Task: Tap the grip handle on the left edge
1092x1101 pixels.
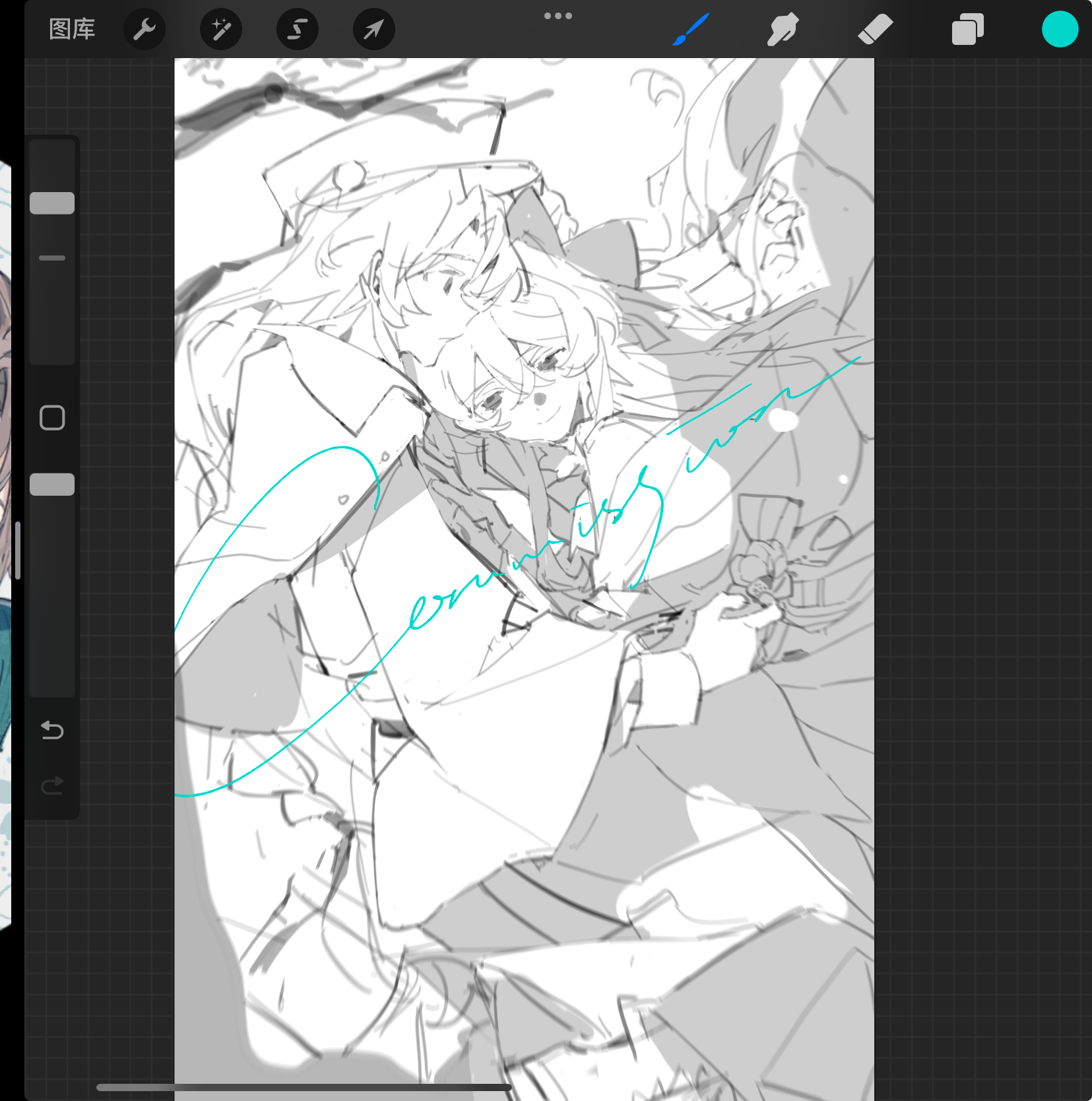Action: coord(18,550)
